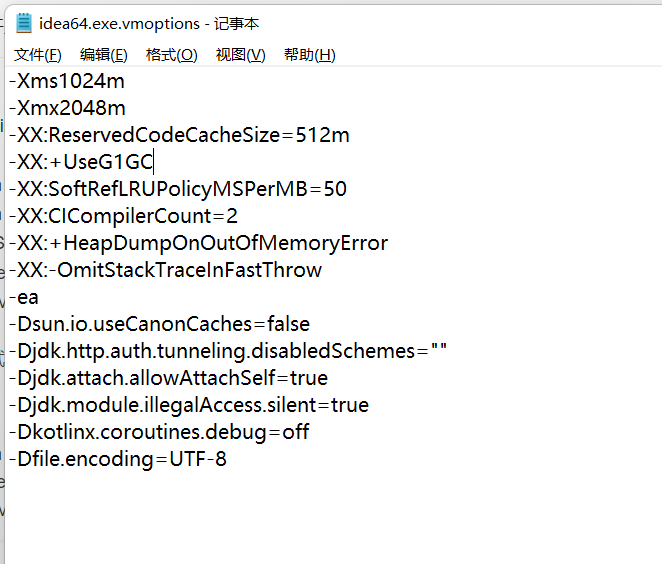Click the kotlinx.coroutines.debug=off line

point(160,432)
